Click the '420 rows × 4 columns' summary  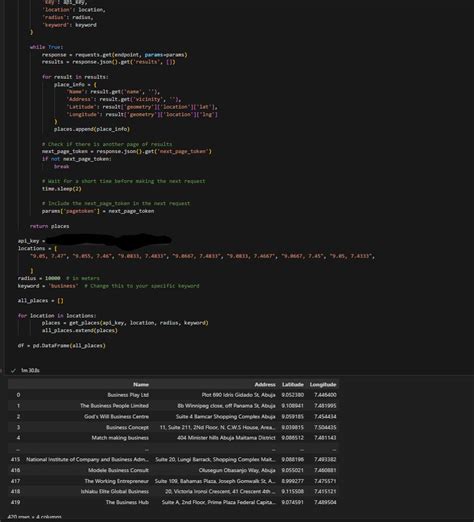(x=34, y=517)
